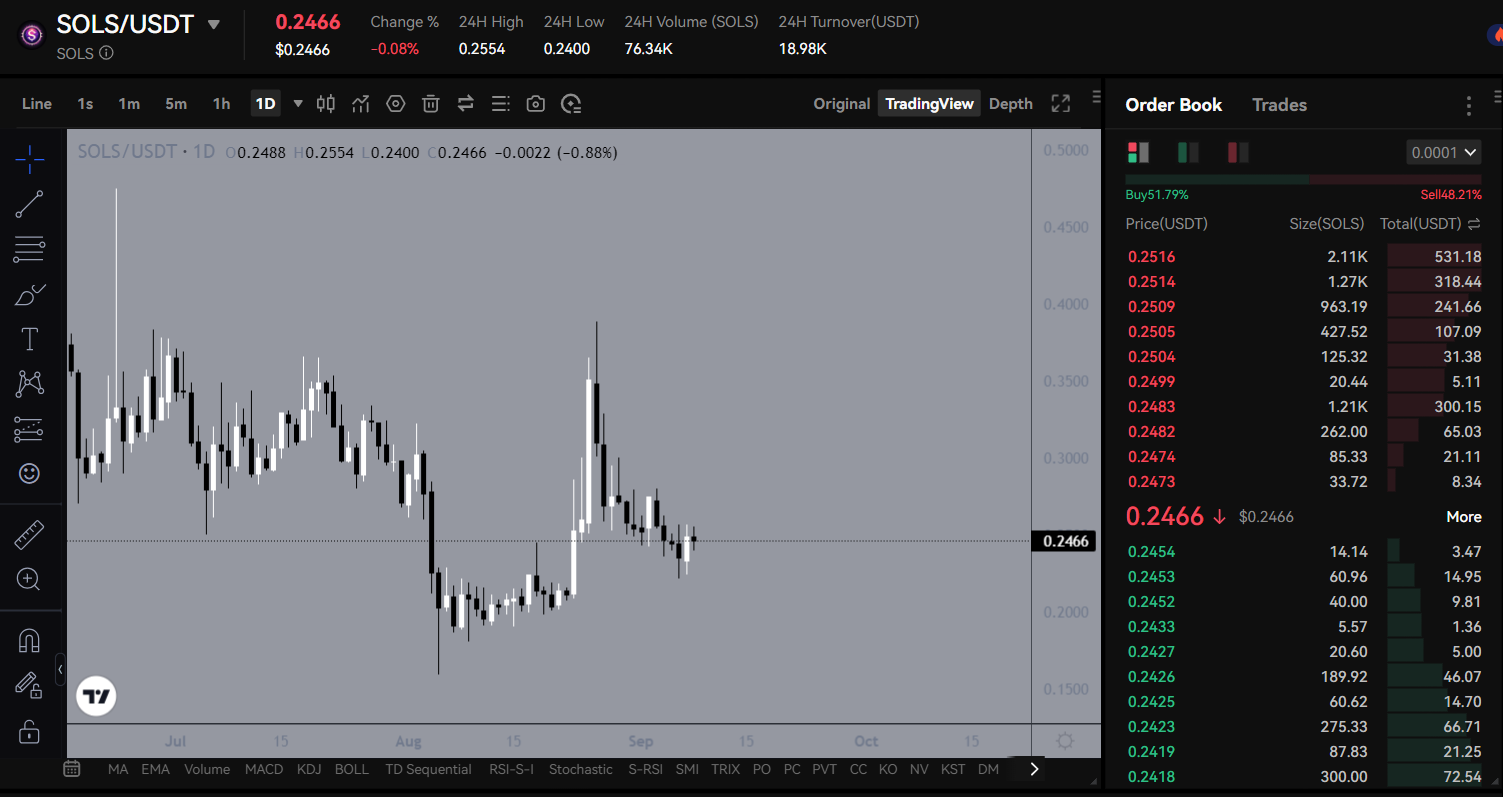This screenshot has width=1503, height=797.
Task: Switch chart to TradingView mode
Action: coord(928,103)
